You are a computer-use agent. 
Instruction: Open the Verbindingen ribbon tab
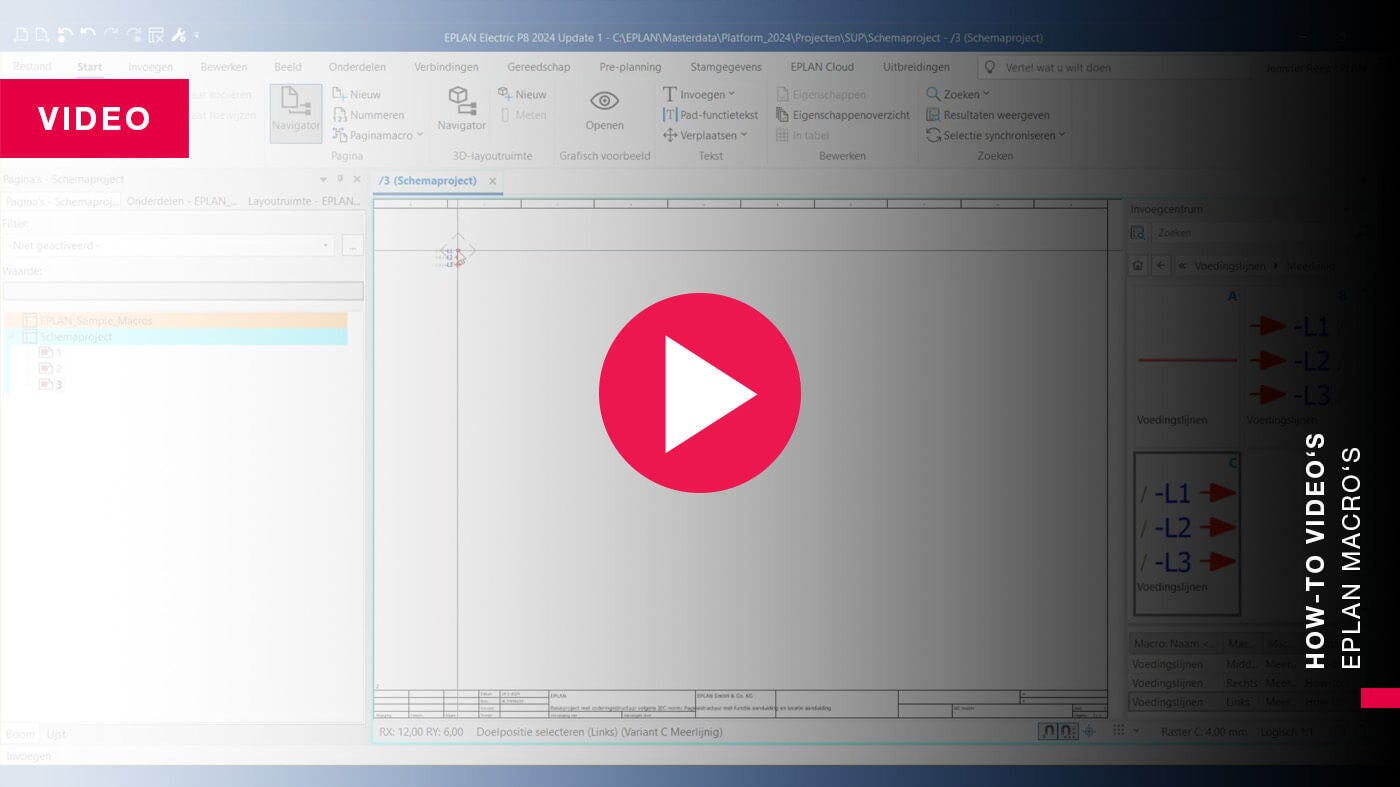446,67
